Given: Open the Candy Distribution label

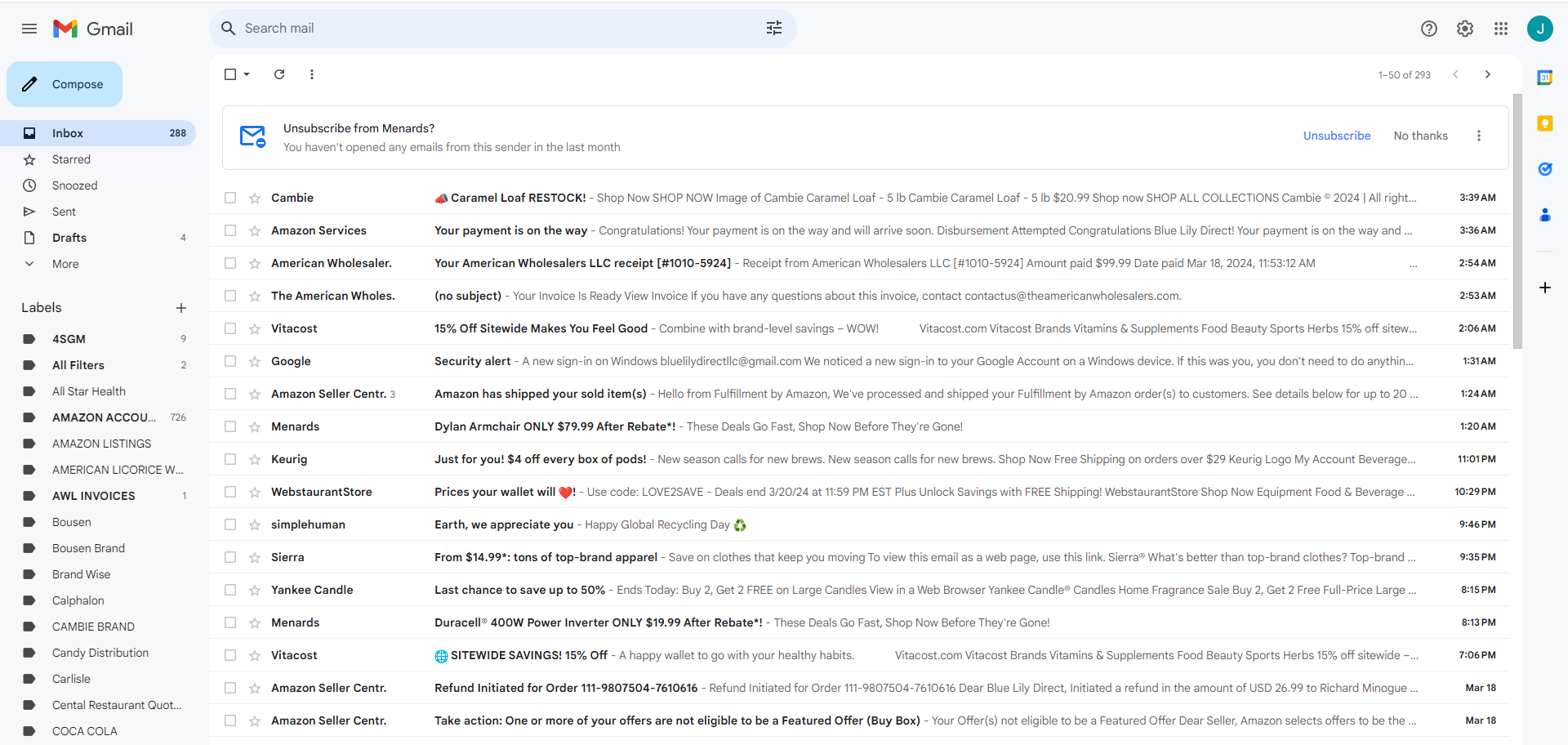Looking at the screenshot, I should pos(98,653).
